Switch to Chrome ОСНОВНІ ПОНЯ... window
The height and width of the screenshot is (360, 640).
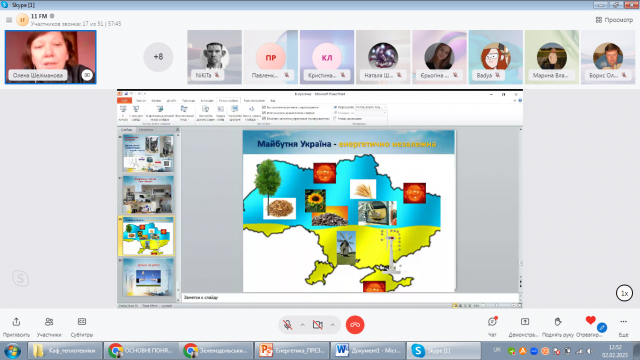(x=141, y=351)
